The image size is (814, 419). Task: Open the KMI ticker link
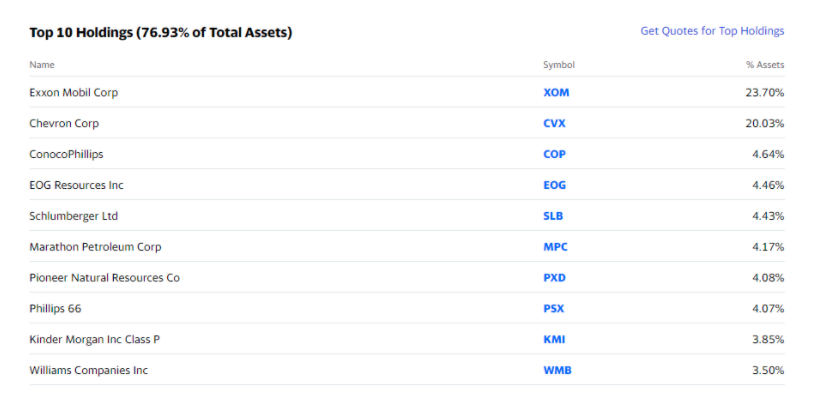[554, 340]
